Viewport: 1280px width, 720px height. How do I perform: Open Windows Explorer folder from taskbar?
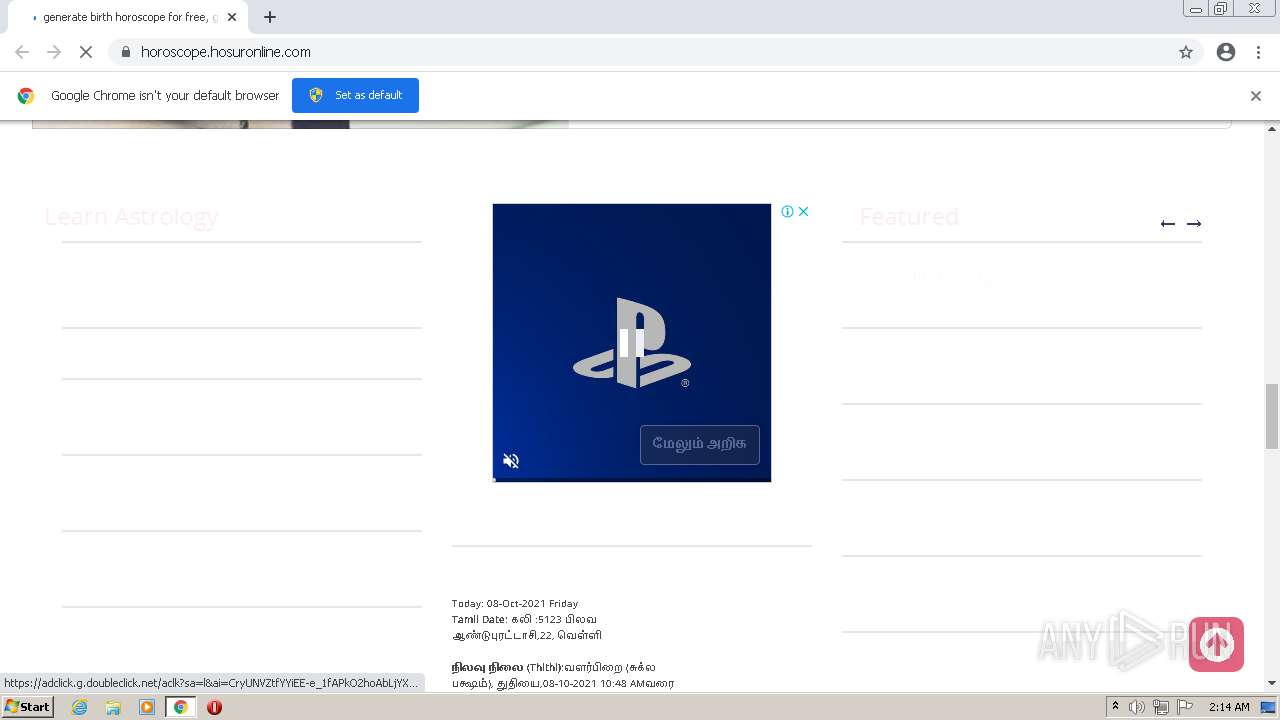tap(113, 707)
